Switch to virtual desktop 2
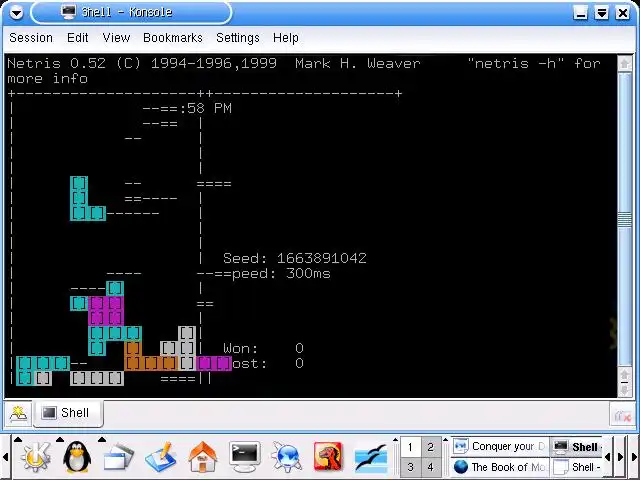The width and height of the screenshot is (640, 480). click(431, 447)
